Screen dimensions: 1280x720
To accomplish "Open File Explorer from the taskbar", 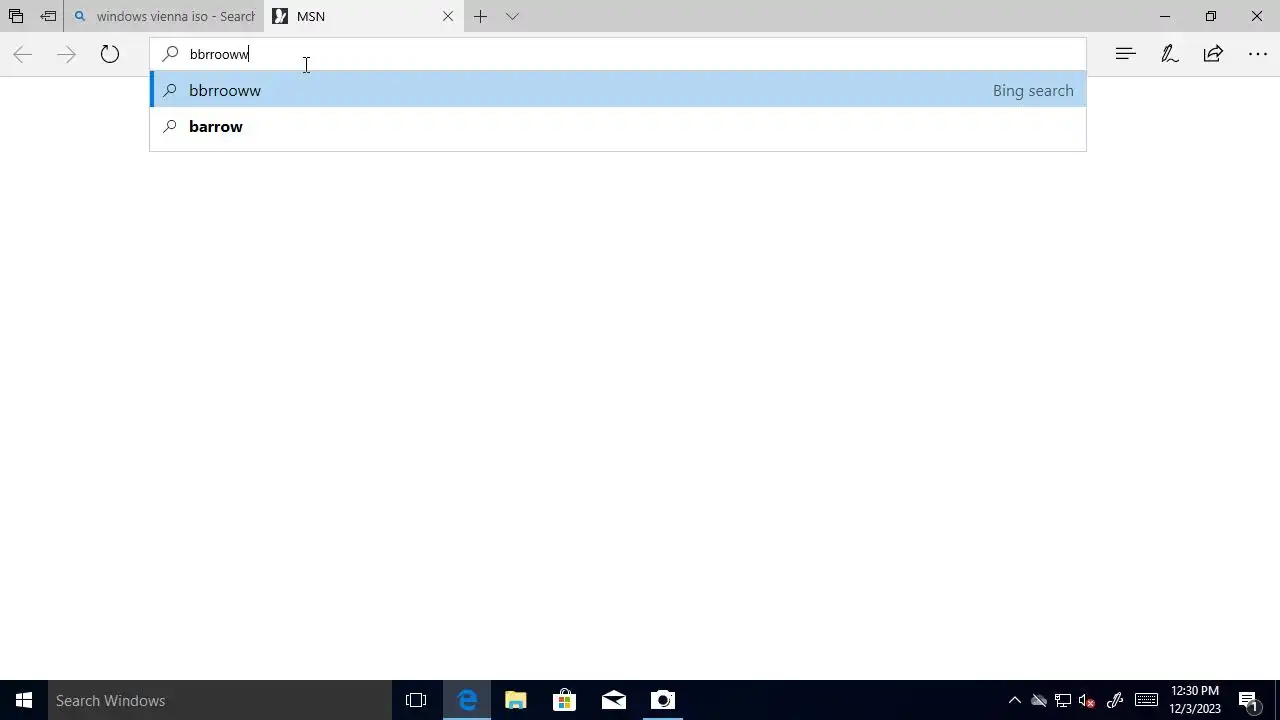I will click(x=516, y=700).
